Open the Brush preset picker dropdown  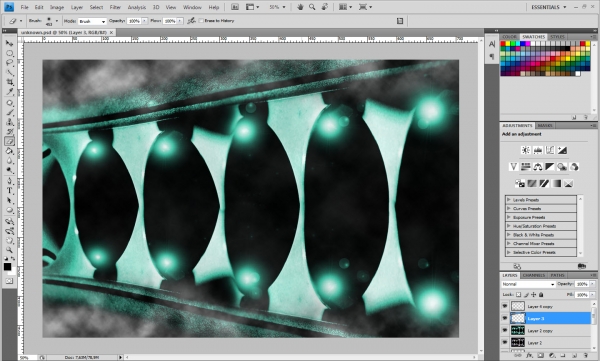(57, 21)
